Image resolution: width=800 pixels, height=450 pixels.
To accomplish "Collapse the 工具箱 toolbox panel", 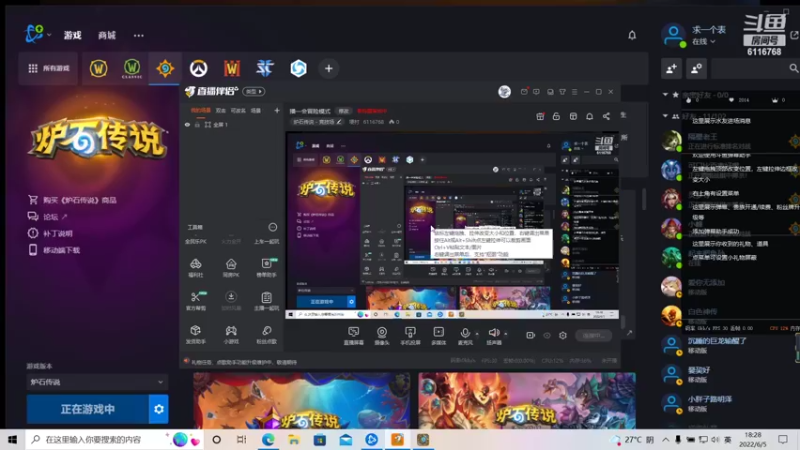I will 272,227.
